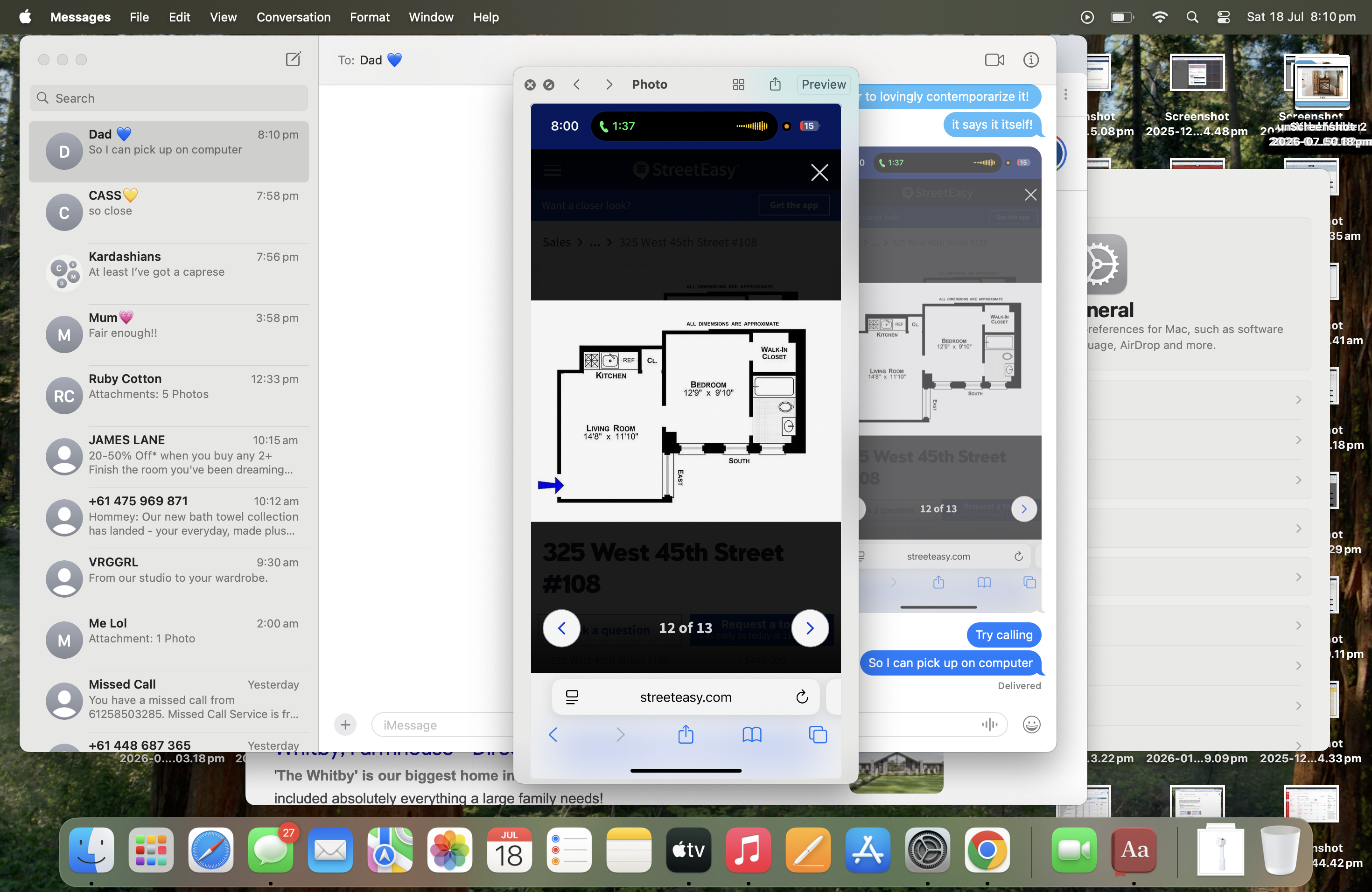Click the Search field in Messages sidebar
The image size is (1372, 892).
[169, 98]
